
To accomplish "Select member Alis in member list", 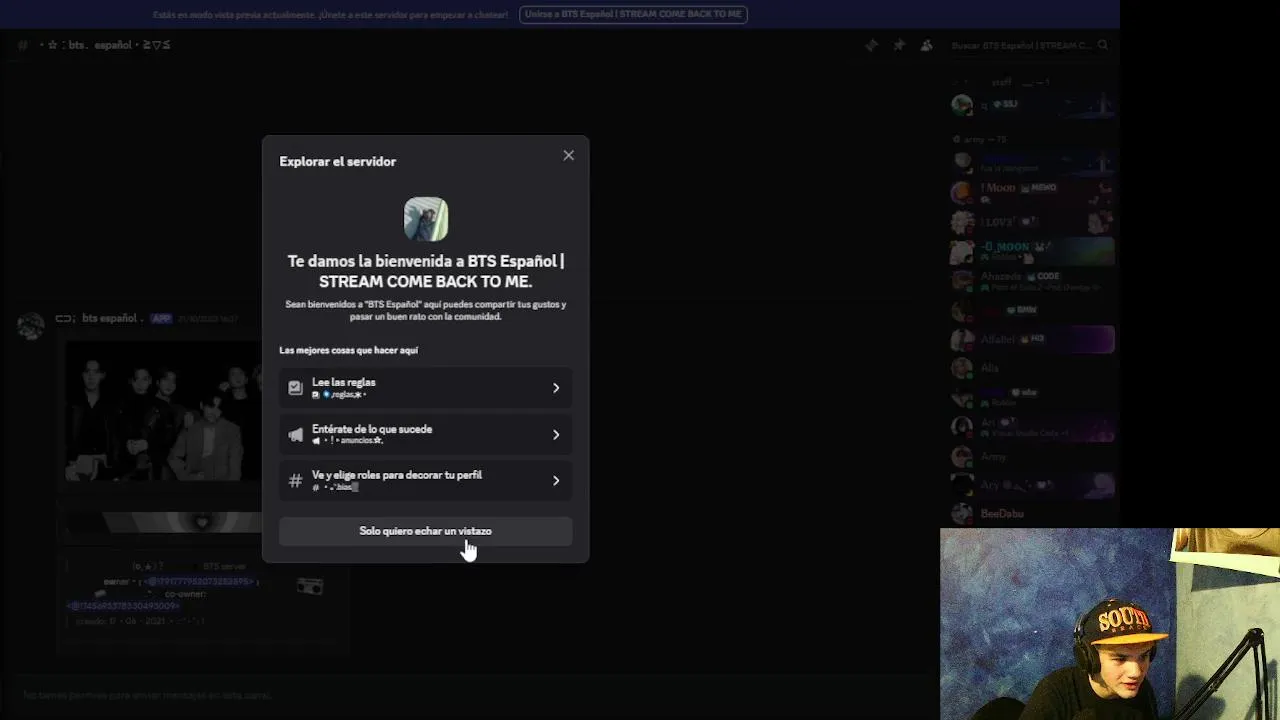I will click(1031, 368).
